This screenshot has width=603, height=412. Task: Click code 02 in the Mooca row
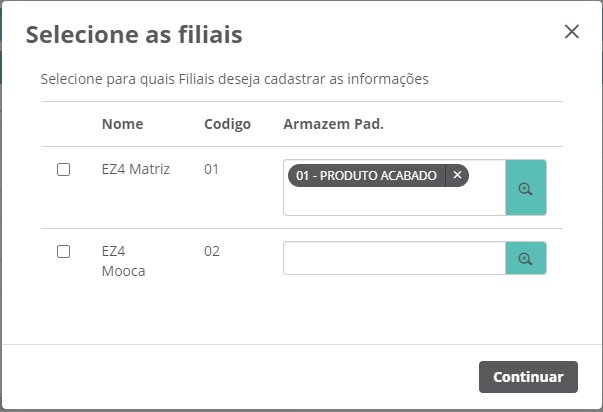212,251
